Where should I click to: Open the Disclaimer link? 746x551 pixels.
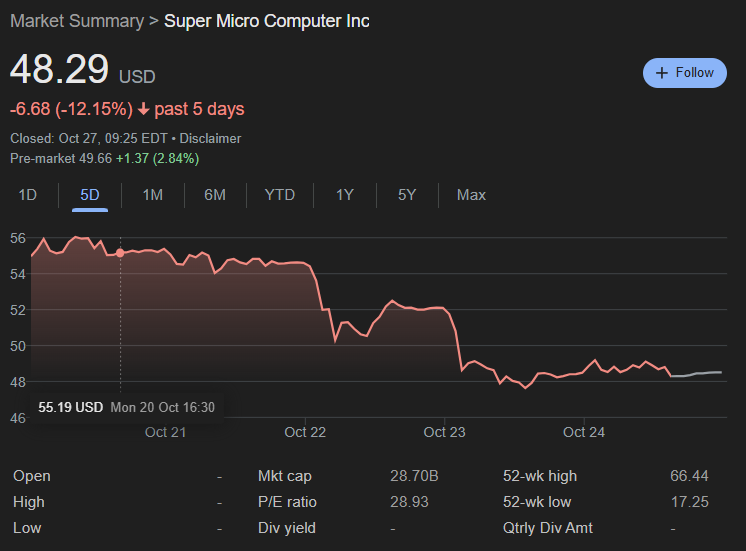pos(210,139)
